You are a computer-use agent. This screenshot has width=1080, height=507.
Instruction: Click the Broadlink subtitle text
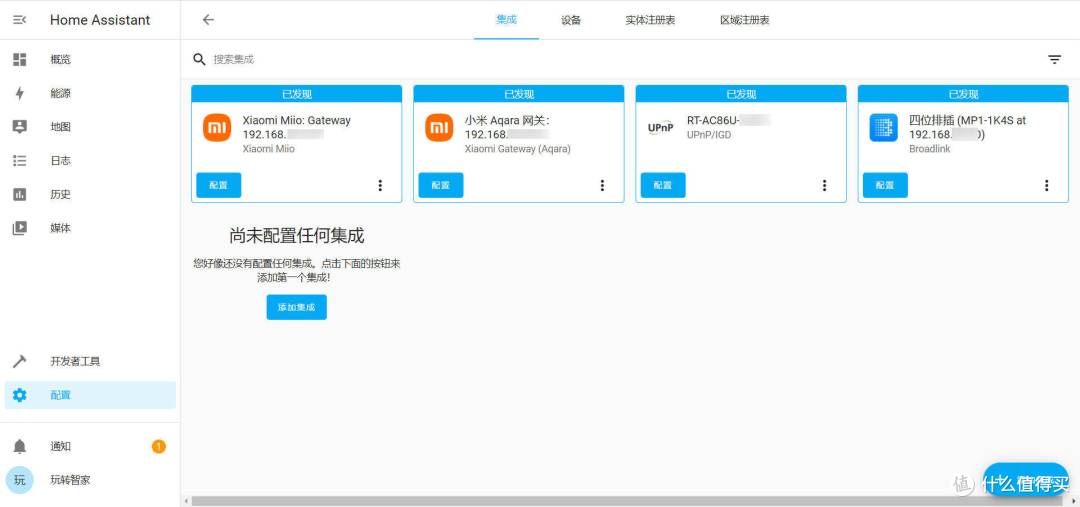click(930, 149)
